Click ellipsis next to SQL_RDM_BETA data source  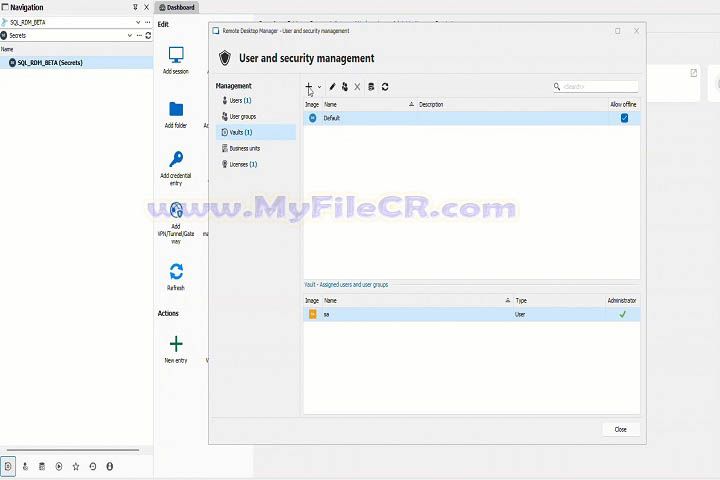click(x=147, y=22)
